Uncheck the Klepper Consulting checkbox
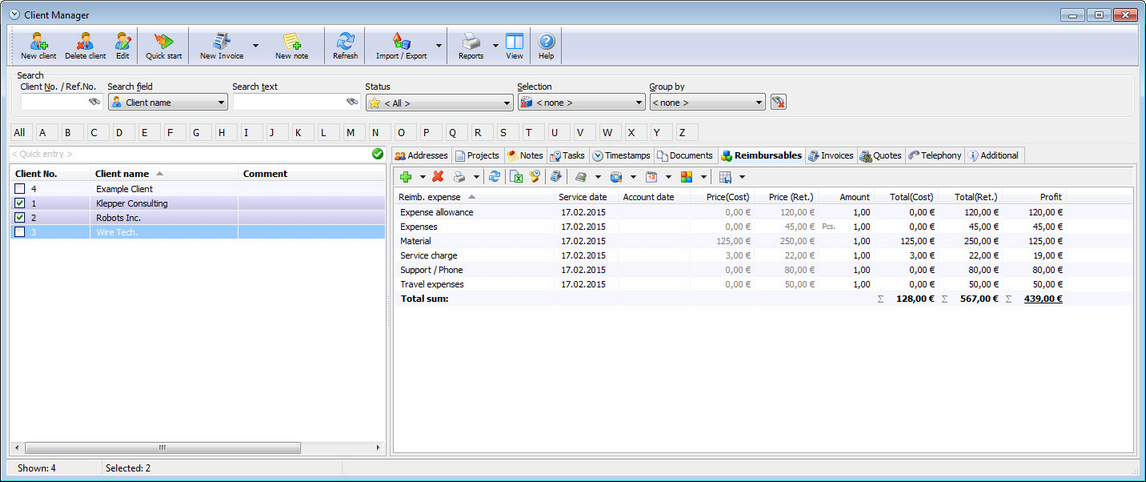This screenshot has height=482, width=1146. [x=20, y=203]
